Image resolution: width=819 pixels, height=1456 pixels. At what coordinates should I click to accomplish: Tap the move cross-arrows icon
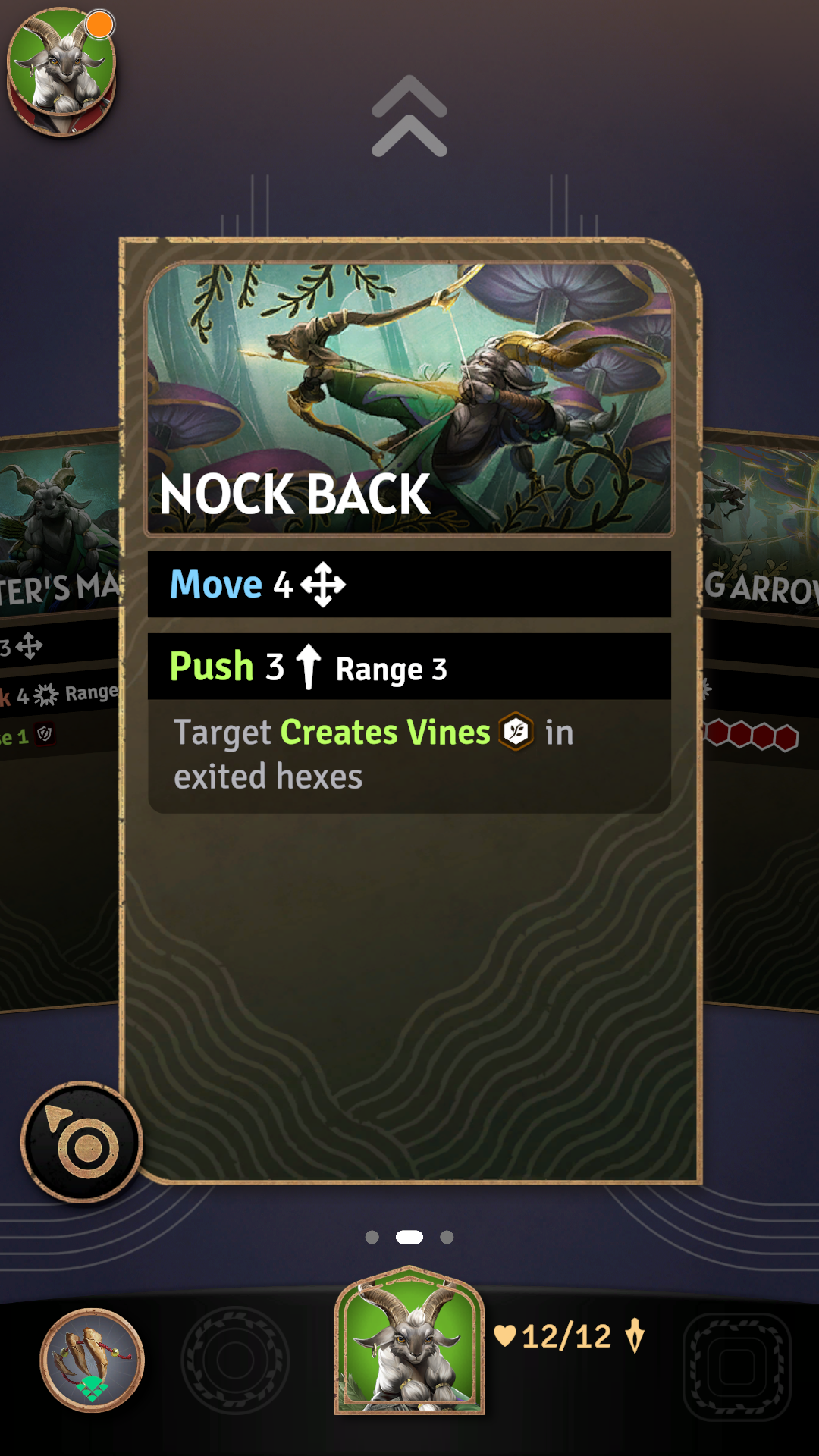click(x=323, y=585)
